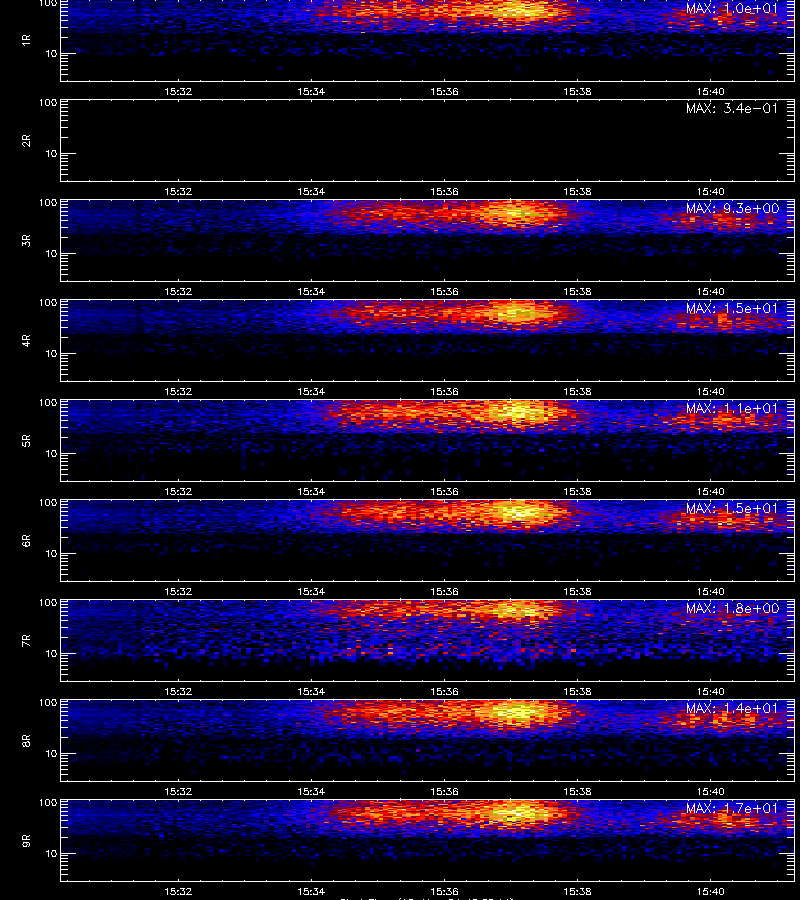Click the "100" y-axis value of panel 2R
Image resolution: width=800 pixels, height=900 pixels.
click(x=48, y=103)
